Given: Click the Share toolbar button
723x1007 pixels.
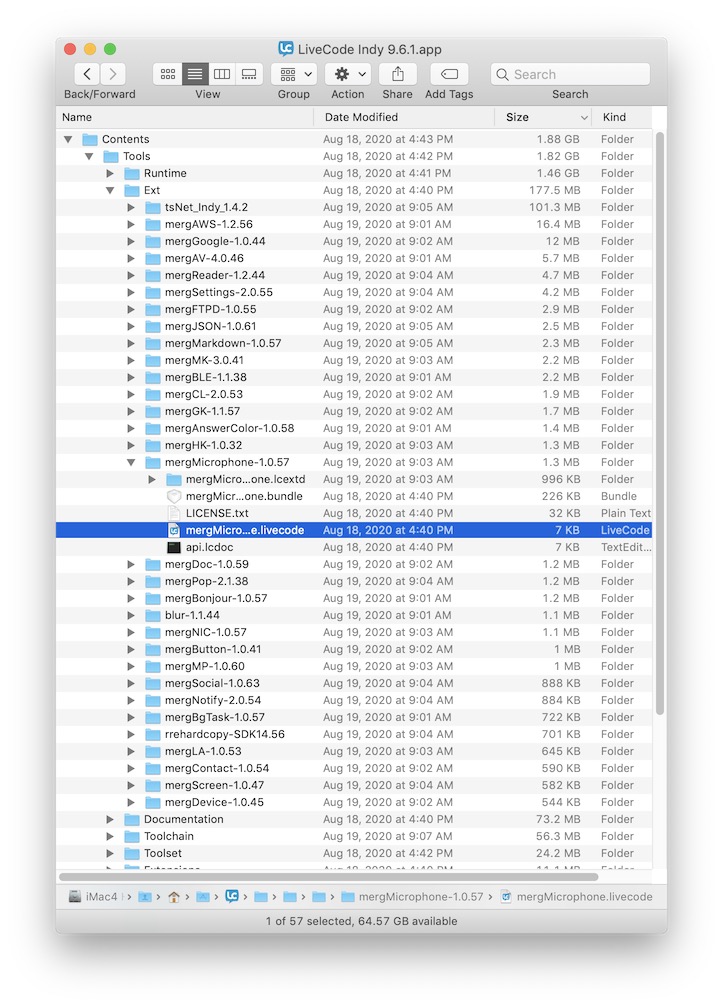Looking at the screenshot, I should [x=397, y=74].
